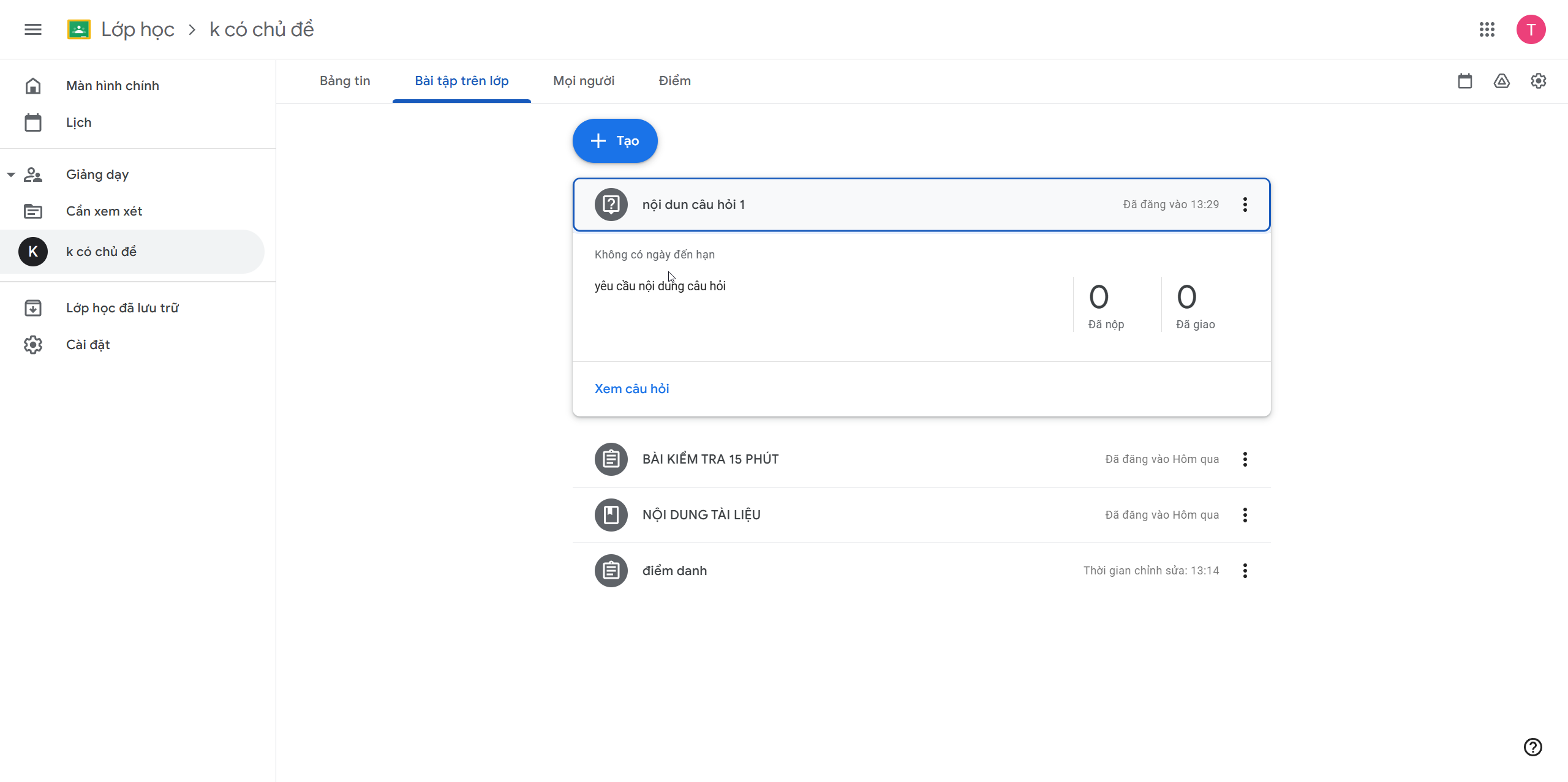Open Lớp học đã lưu trữ in sidebar
Viewport: 1568px width, 782px height.
[x=123, y=308]
